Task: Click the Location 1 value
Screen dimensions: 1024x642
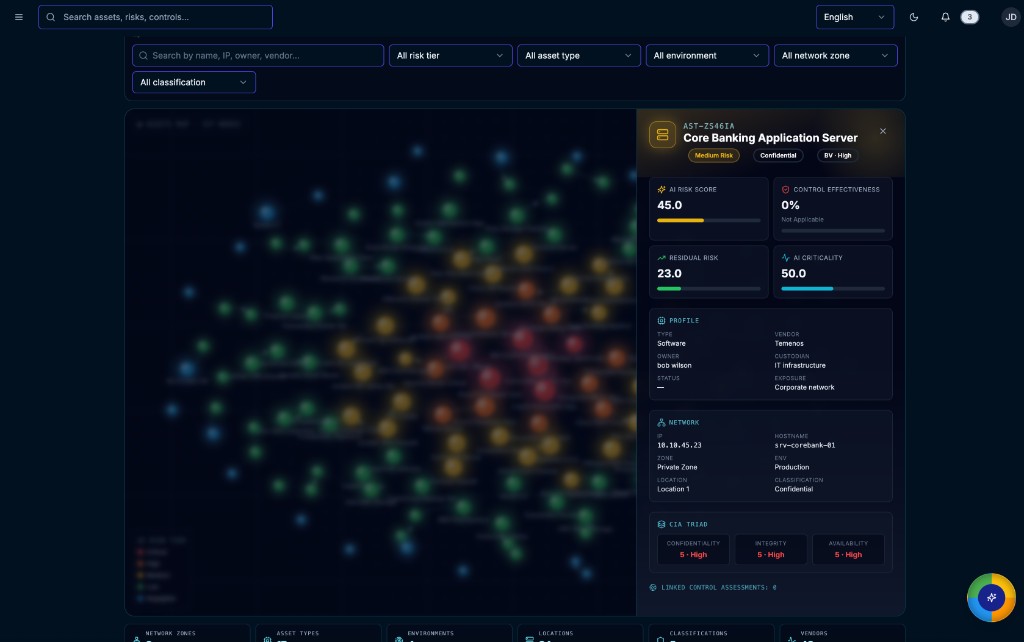Action: click(673, 489)
